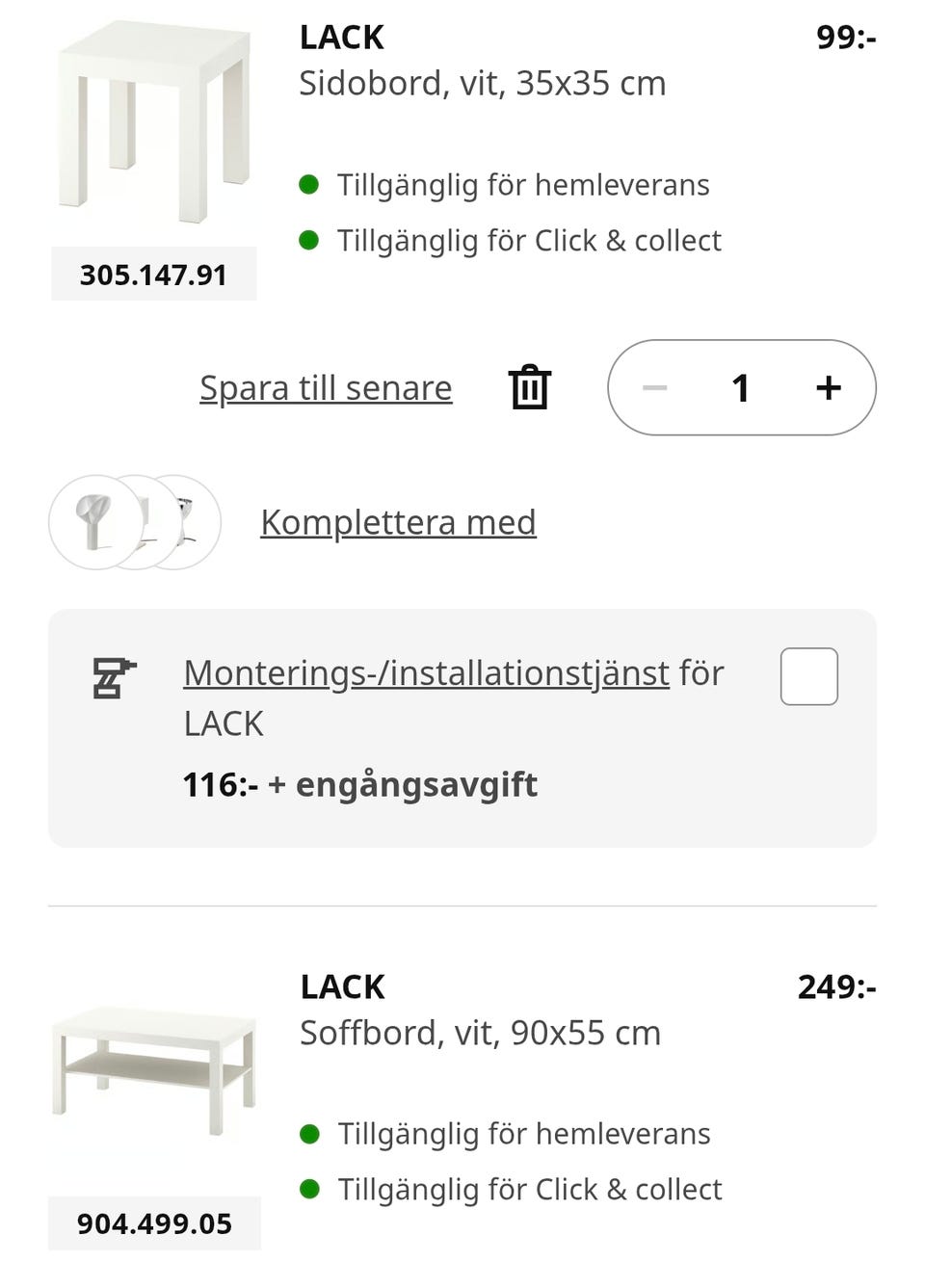Image resolution: width=925 pixels, height=1288 pixels.
Task: Click the Spara till senare link
Action: [326, 387]
